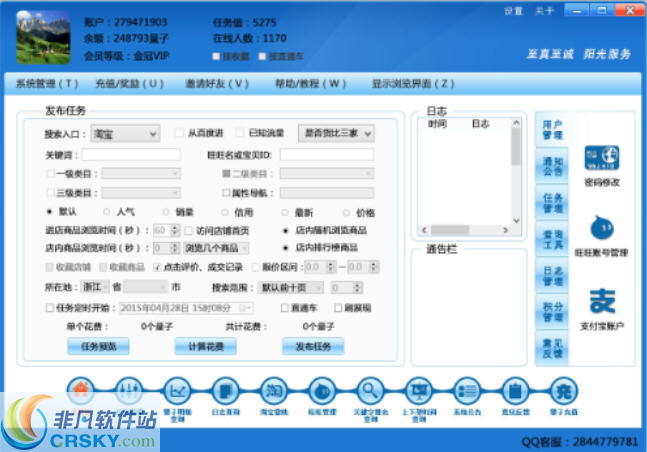
Task: Open 浏览几个商品 dropdown
Action: [216, 248]
